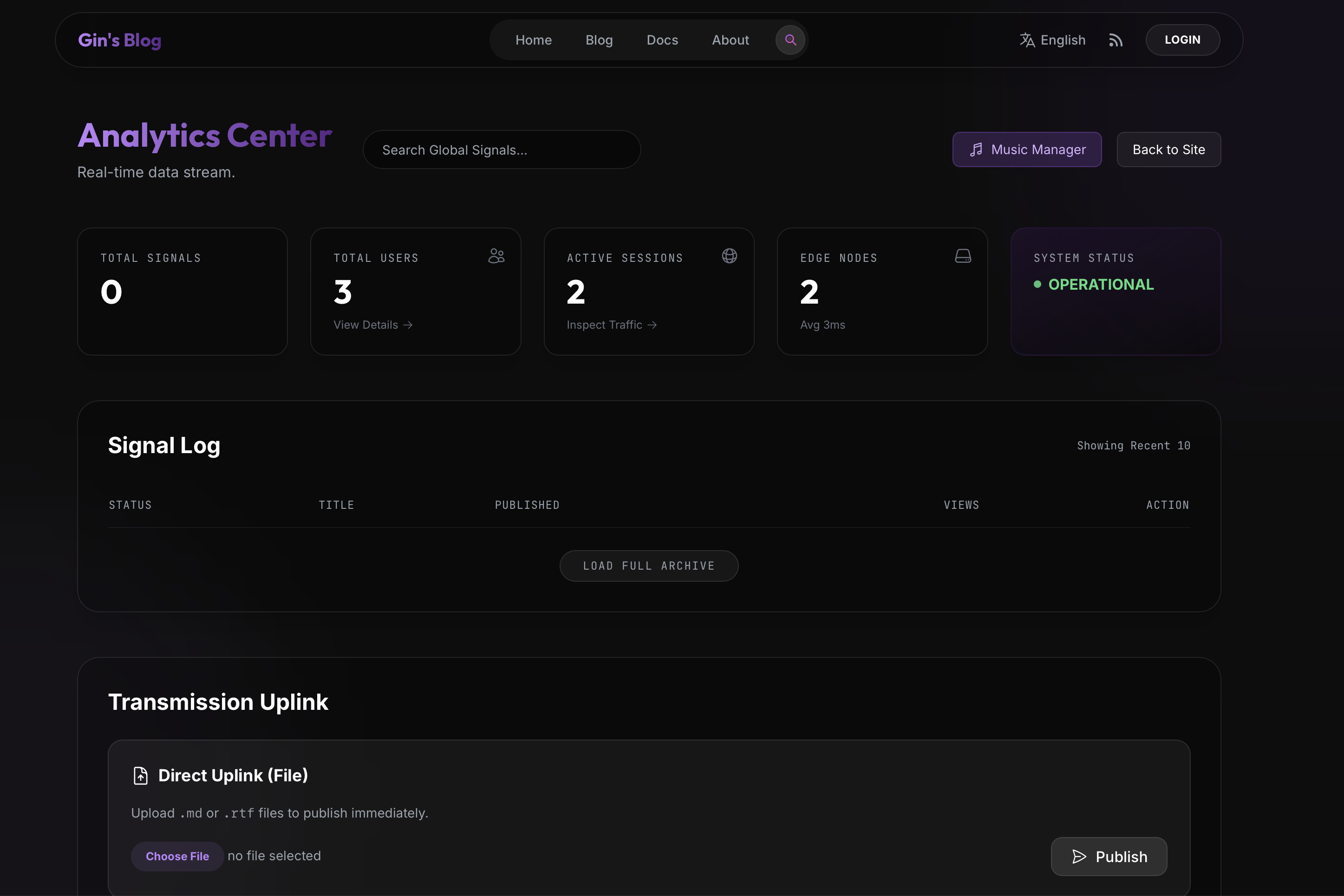Click the Analytics Center heading
The height and width of the screenshot is (896, 1344).
pos(205,136)
